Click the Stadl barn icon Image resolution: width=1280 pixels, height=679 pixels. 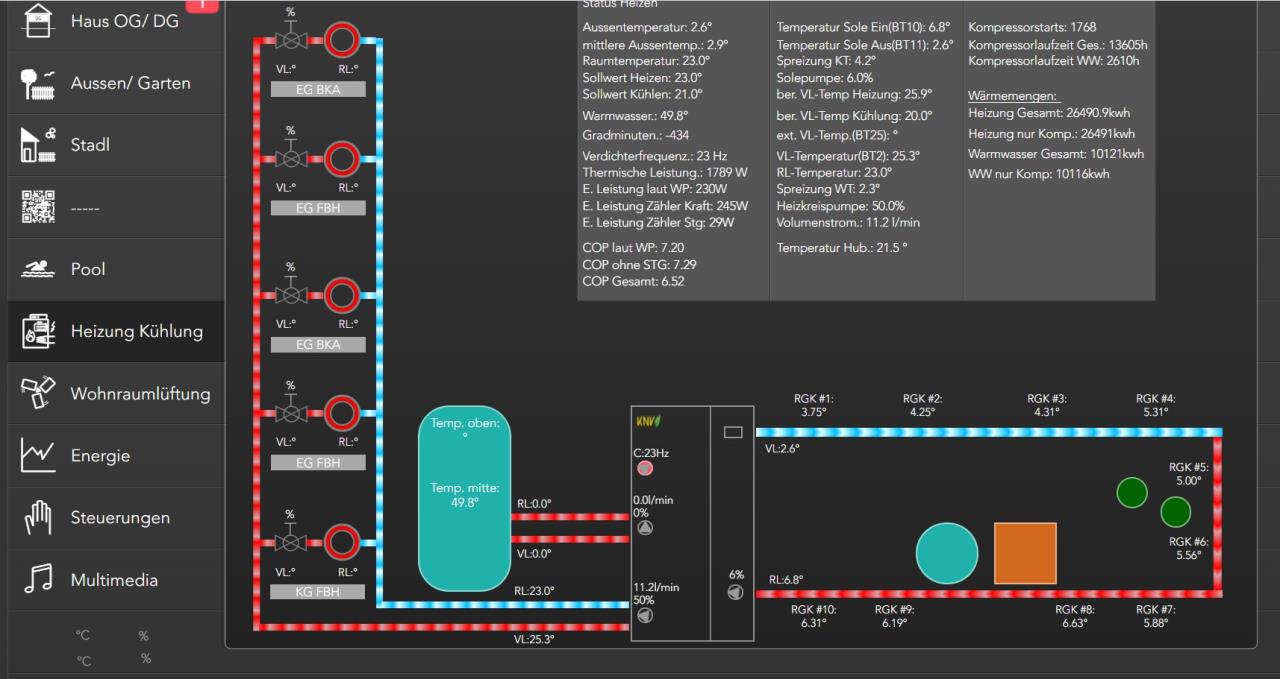38,145
